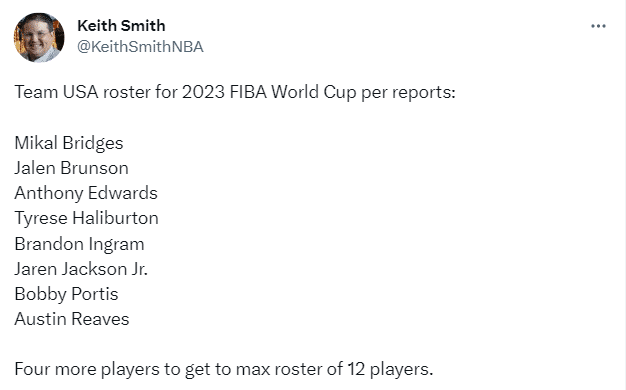Click the 'Team USA roster' header line
The height and width of the screenshot is (390, 626).
click(x=235, y=92)
